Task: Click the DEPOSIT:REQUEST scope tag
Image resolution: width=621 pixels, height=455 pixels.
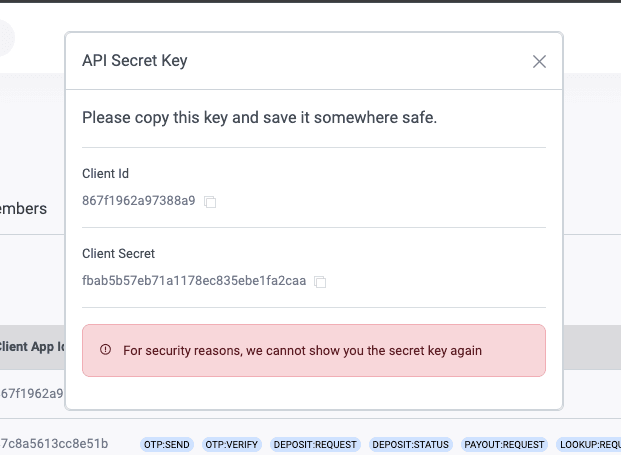Action: (315, 445)
